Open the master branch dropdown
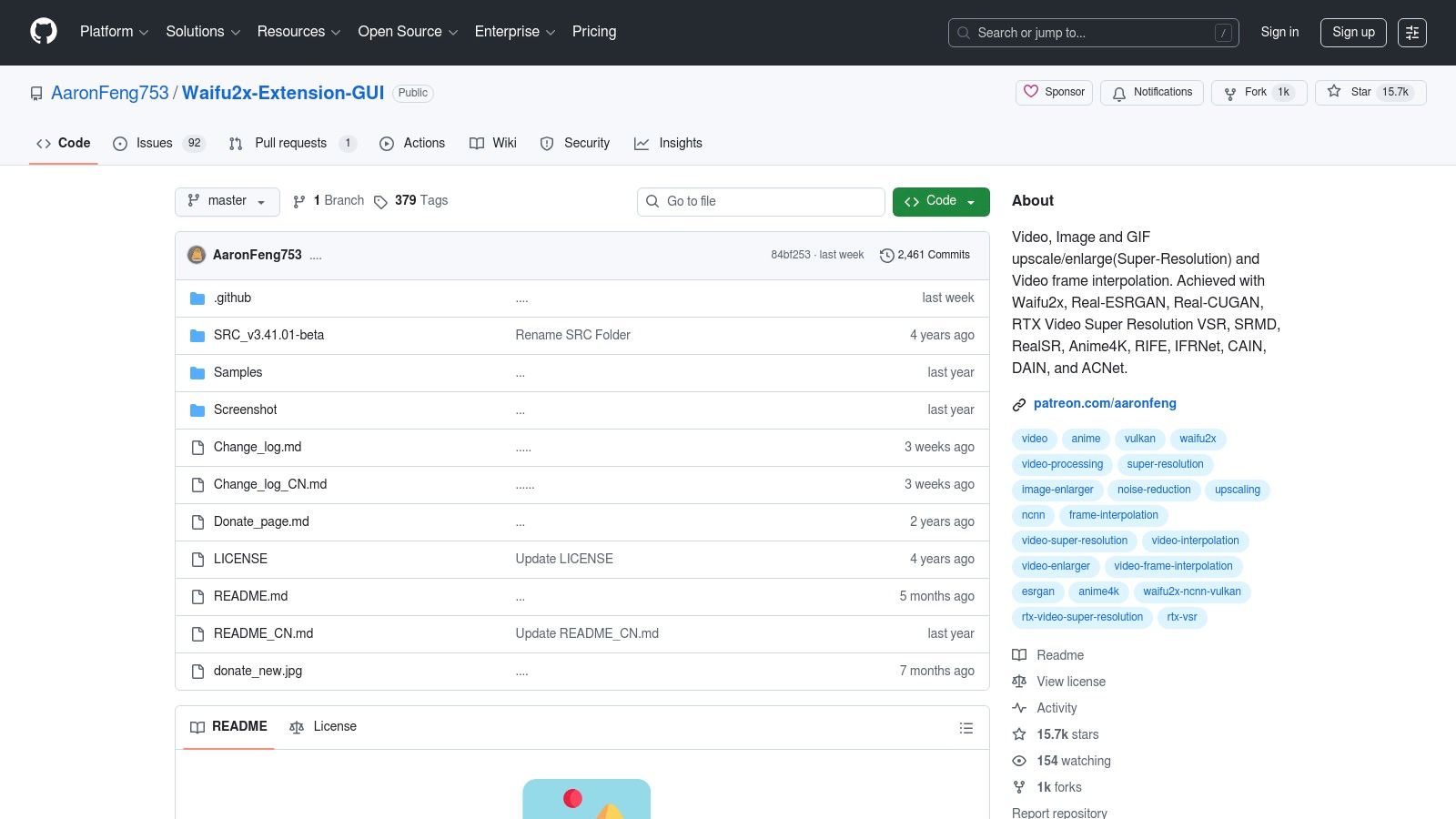1456x819 pixels. pos(227,201)
